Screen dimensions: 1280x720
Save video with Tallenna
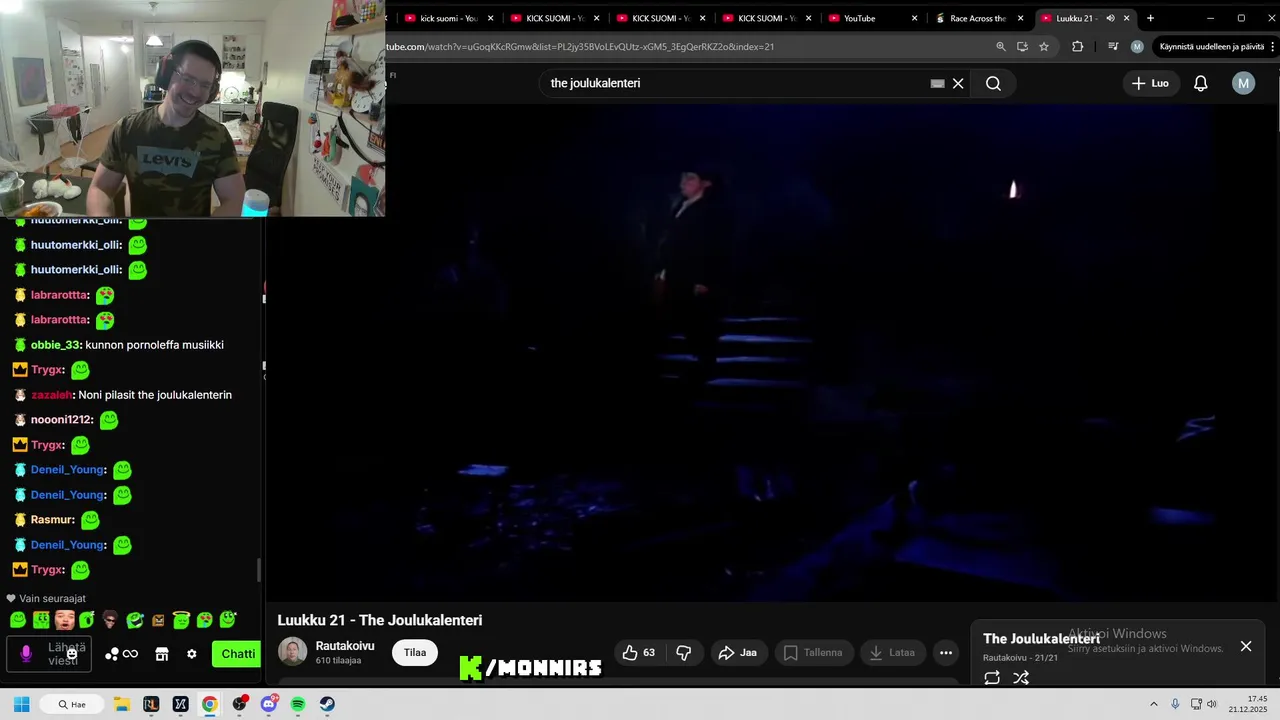(x=813, y=653)
